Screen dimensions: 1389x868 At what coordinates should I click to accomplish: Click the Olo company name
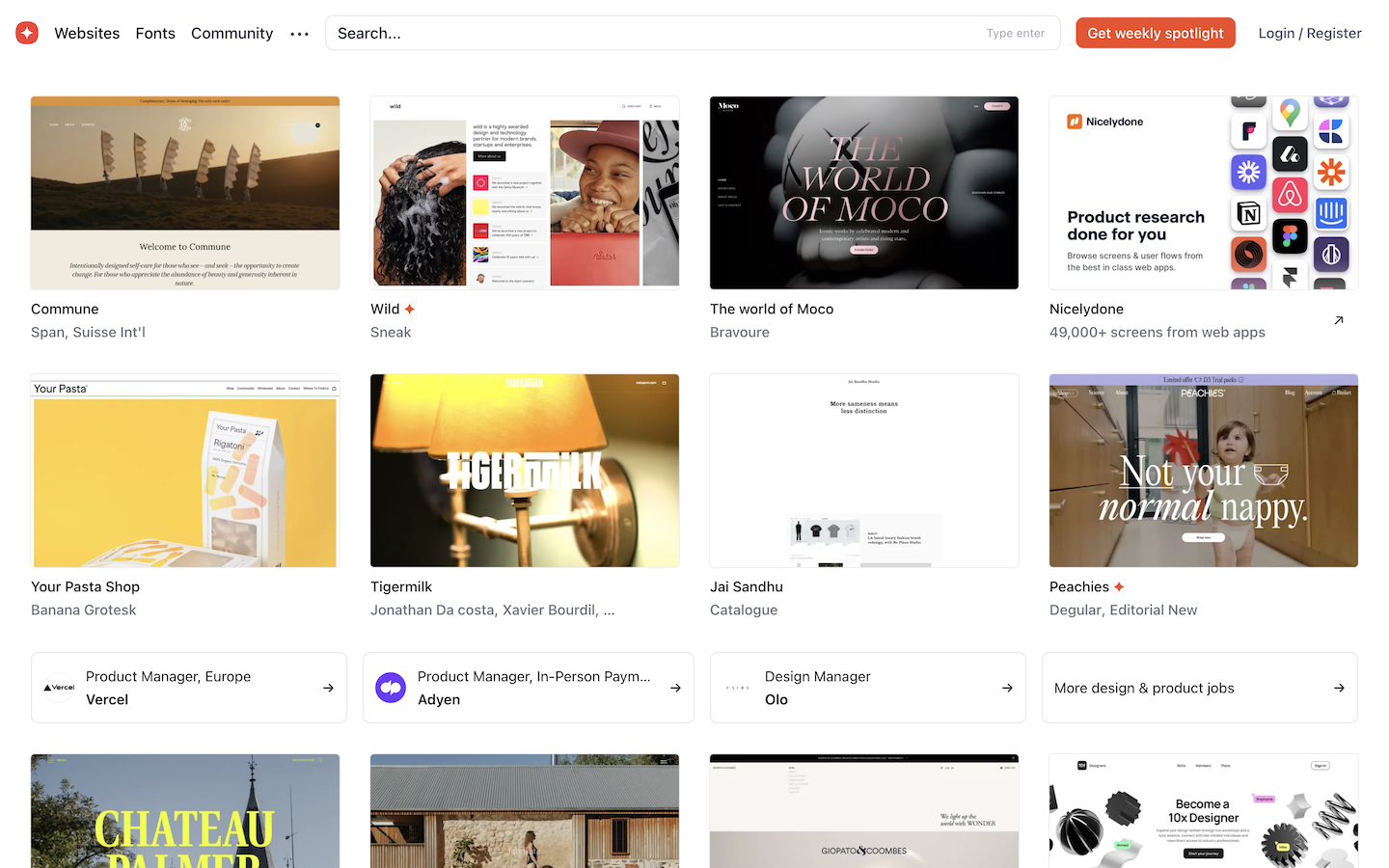point(776,699)
